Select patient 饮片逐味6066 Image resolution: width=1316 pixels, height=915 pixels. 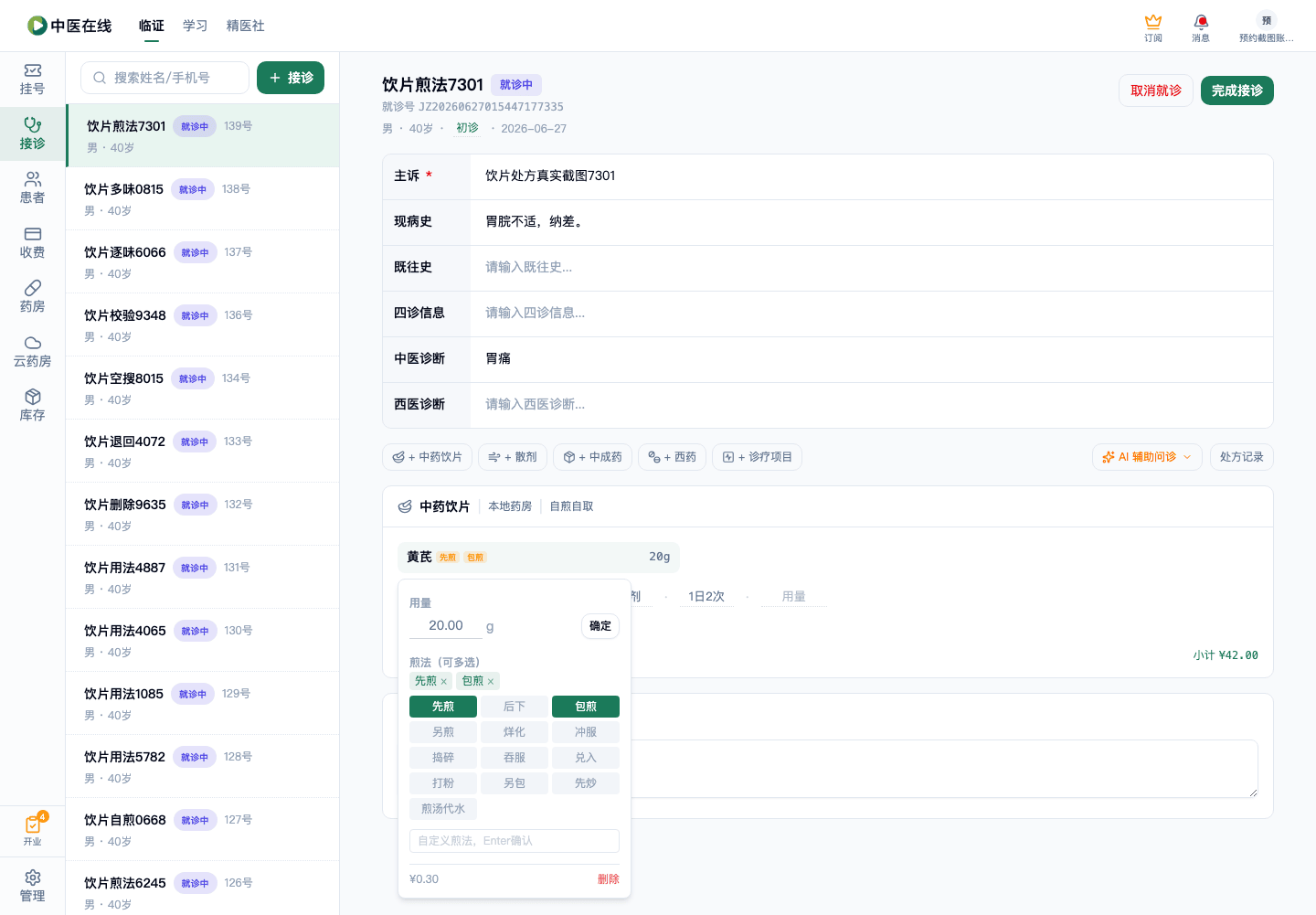[202, 261]
